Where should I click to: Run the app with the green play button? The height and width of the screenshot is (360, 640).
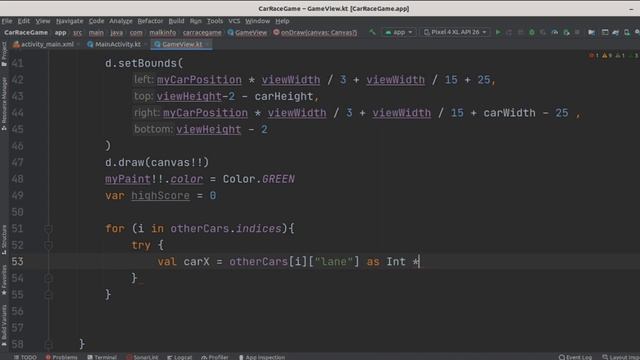(498, 32)
